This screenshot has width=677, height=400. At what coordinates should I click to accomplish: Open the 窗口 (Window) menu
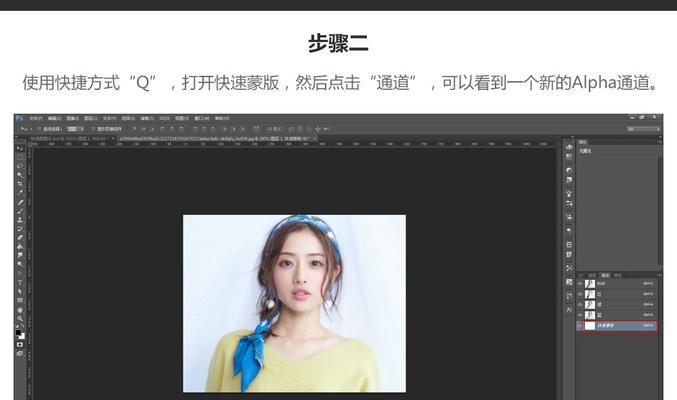tap(202, 118)
